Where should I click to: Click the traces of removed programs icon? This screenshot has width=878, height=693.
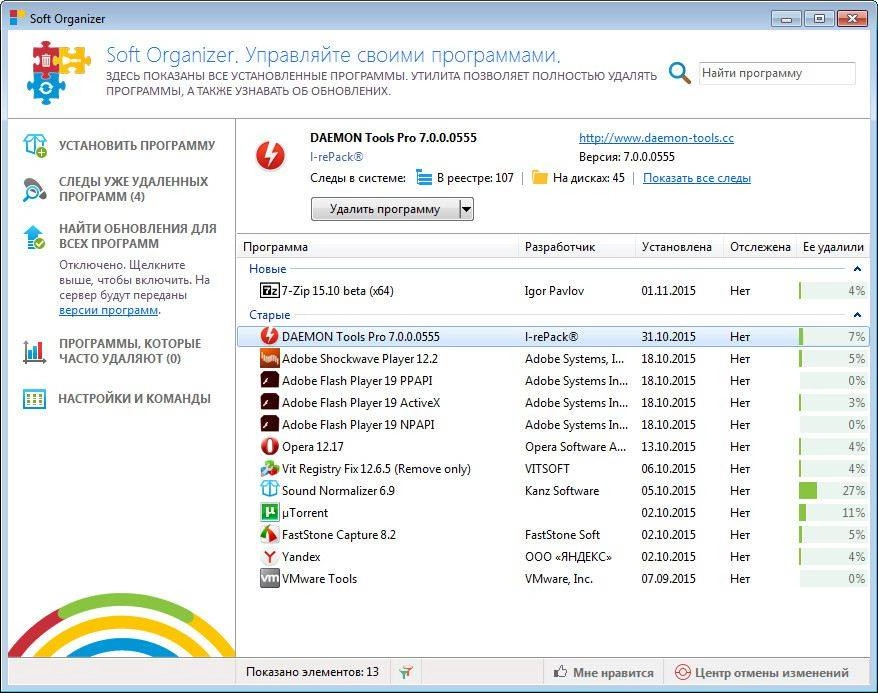35,189
